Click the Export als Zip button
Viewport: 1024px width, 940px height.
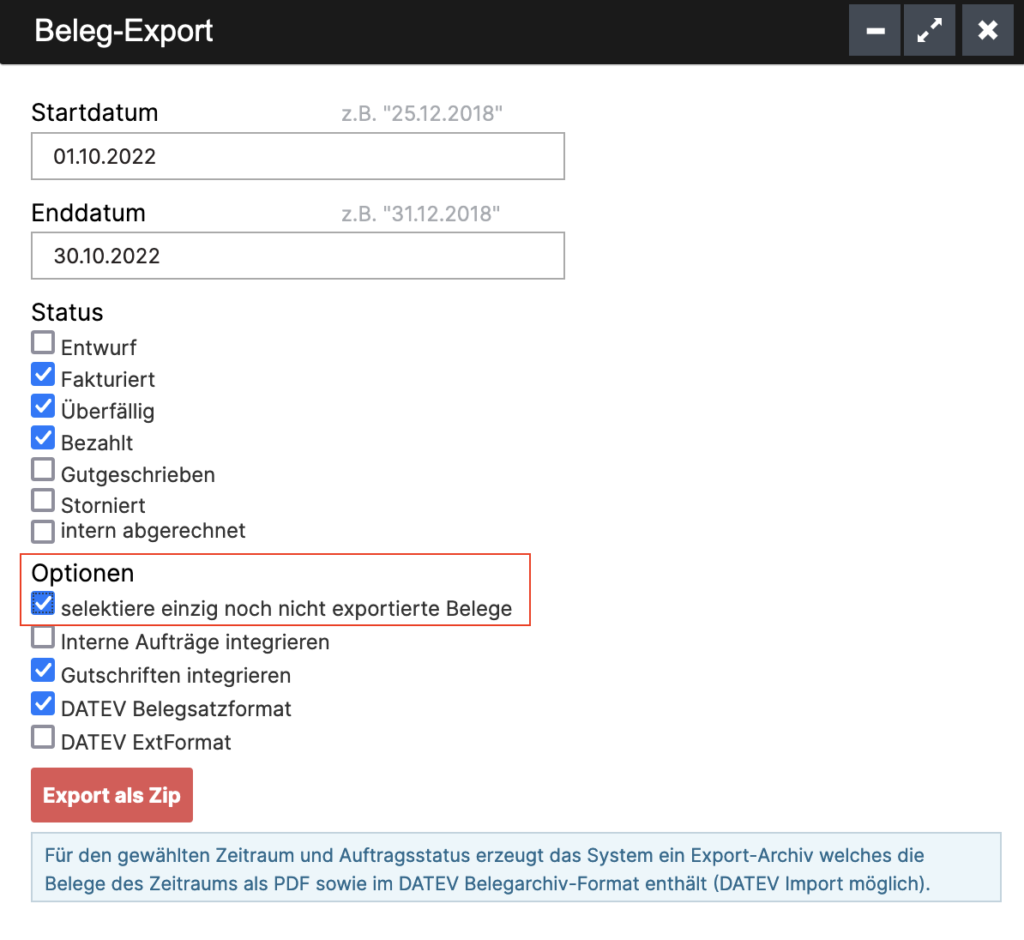(x=111, y=794)
